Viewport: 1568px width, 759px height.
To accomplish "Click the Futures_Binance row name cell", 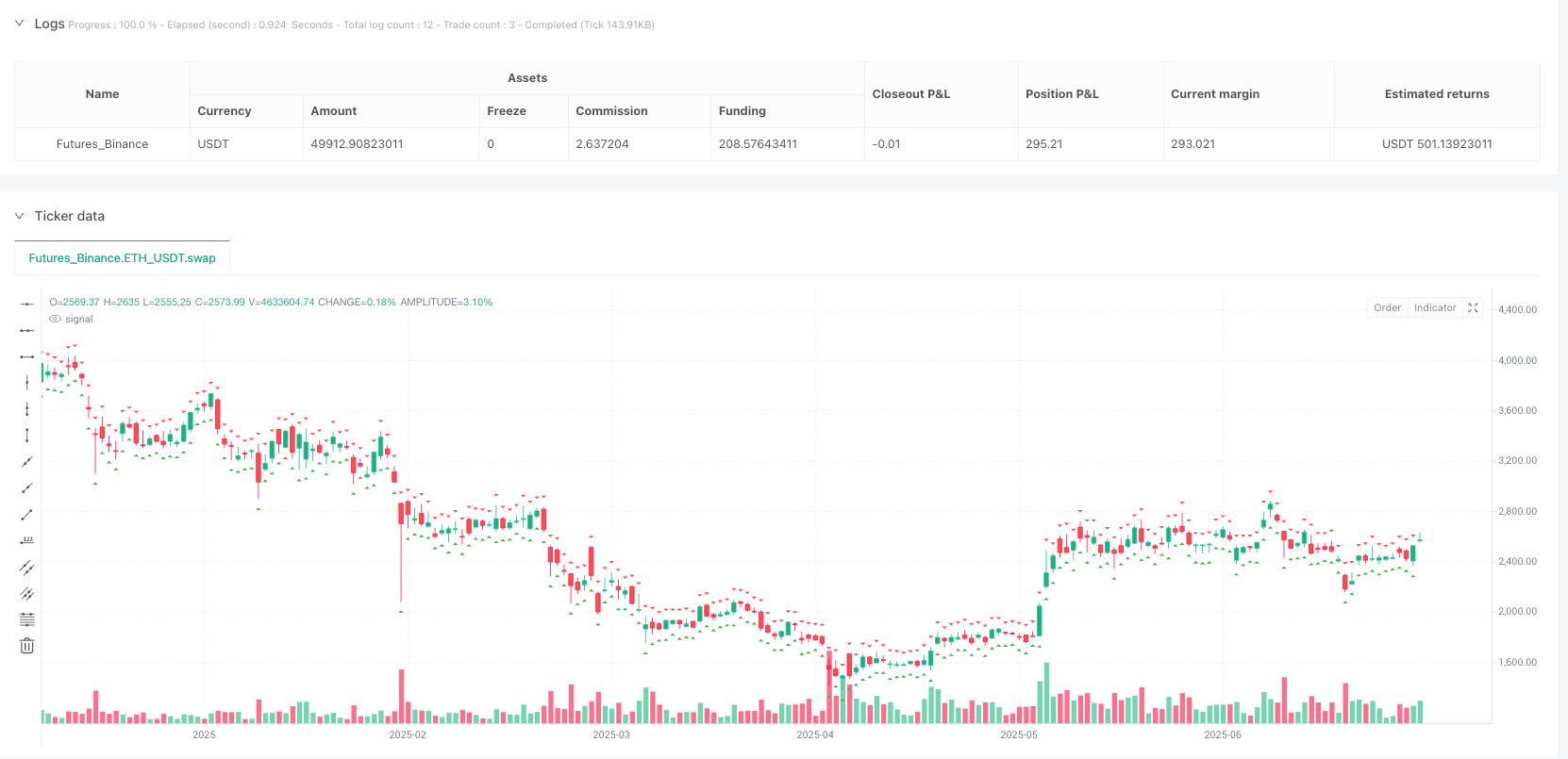I will pyautogui.click(x=102, y=144).
